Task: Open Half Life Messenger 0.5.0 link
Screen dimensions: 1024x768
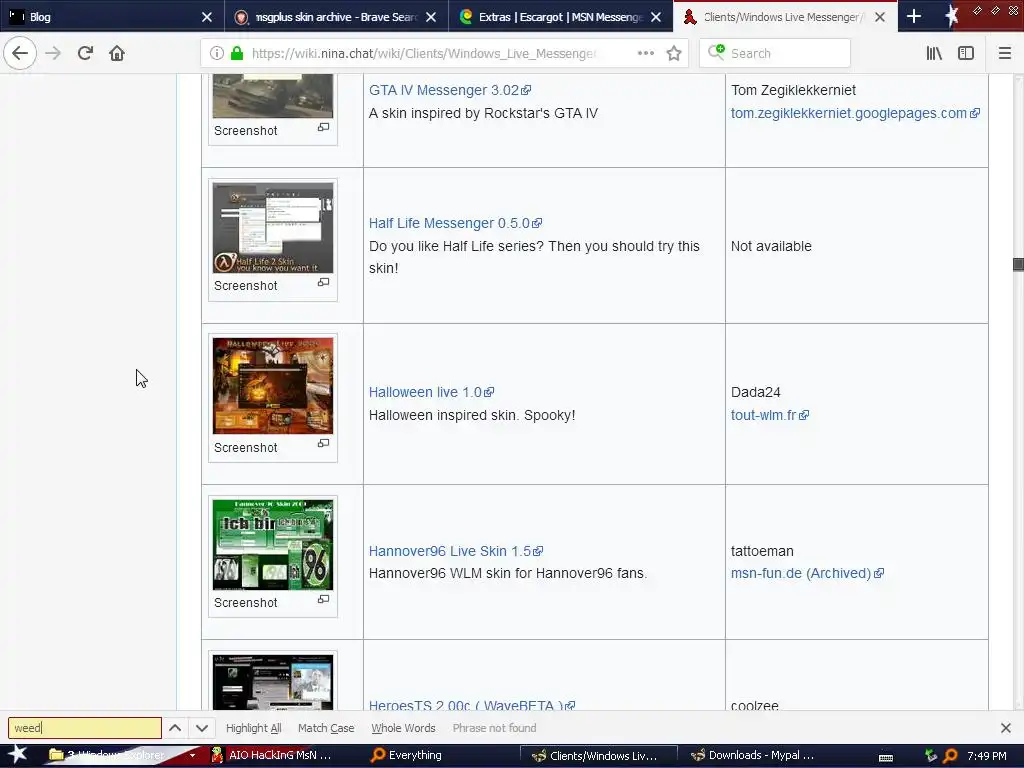Action: point(455,223)
